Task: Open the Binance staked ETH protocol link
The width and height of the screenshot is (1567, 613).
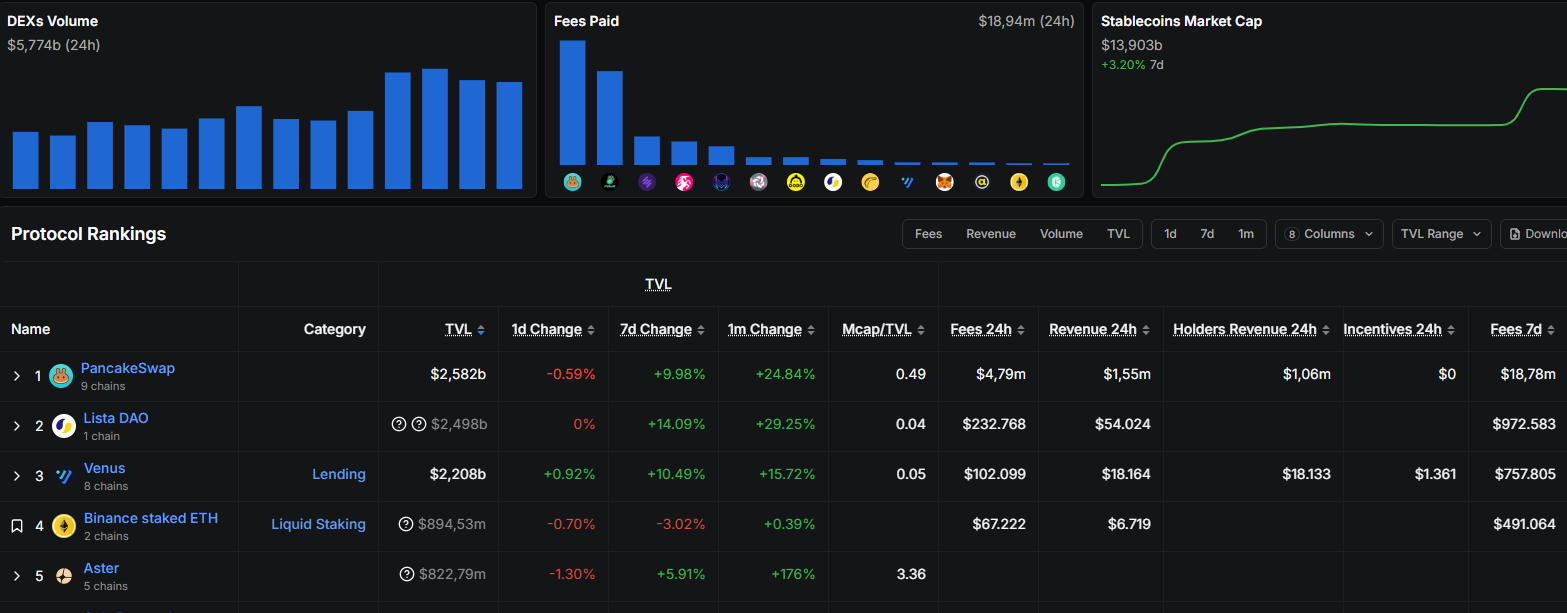Action: click(x=151, y=518)
